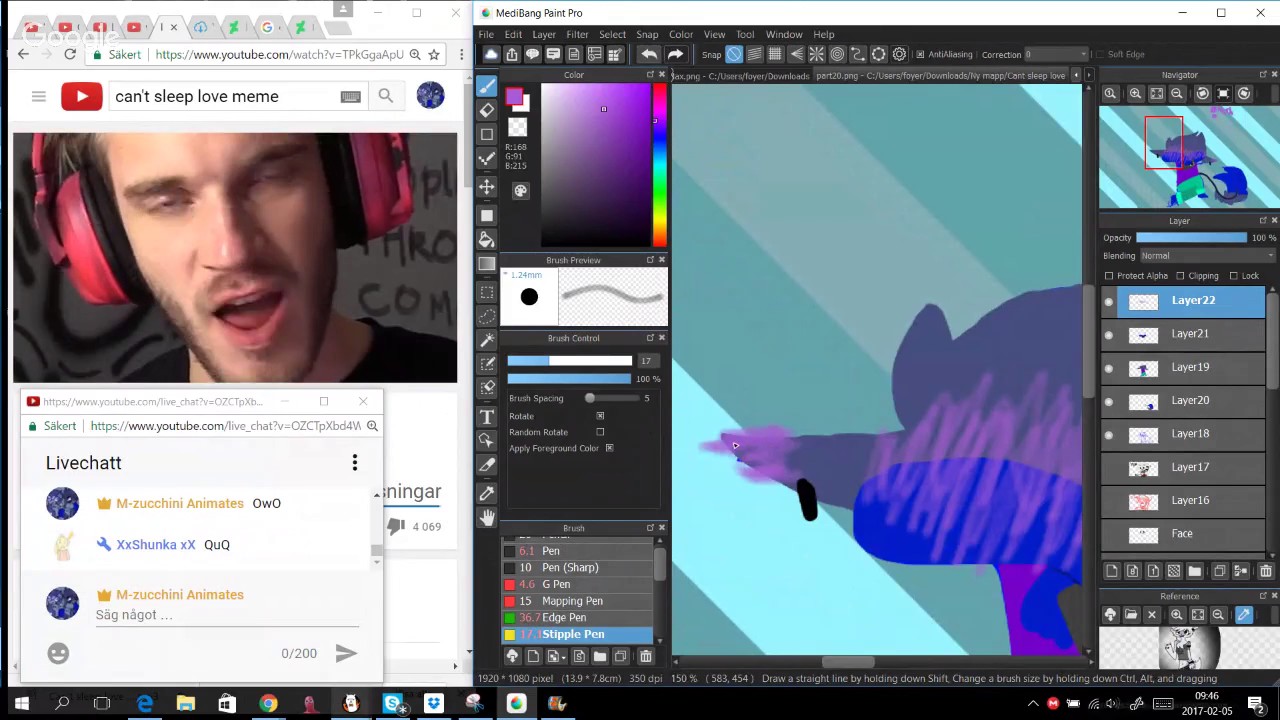1280x720 pixels.
Task: Select the Magic Wand tool
Action: pyautogui.click(x=487, y=340)
